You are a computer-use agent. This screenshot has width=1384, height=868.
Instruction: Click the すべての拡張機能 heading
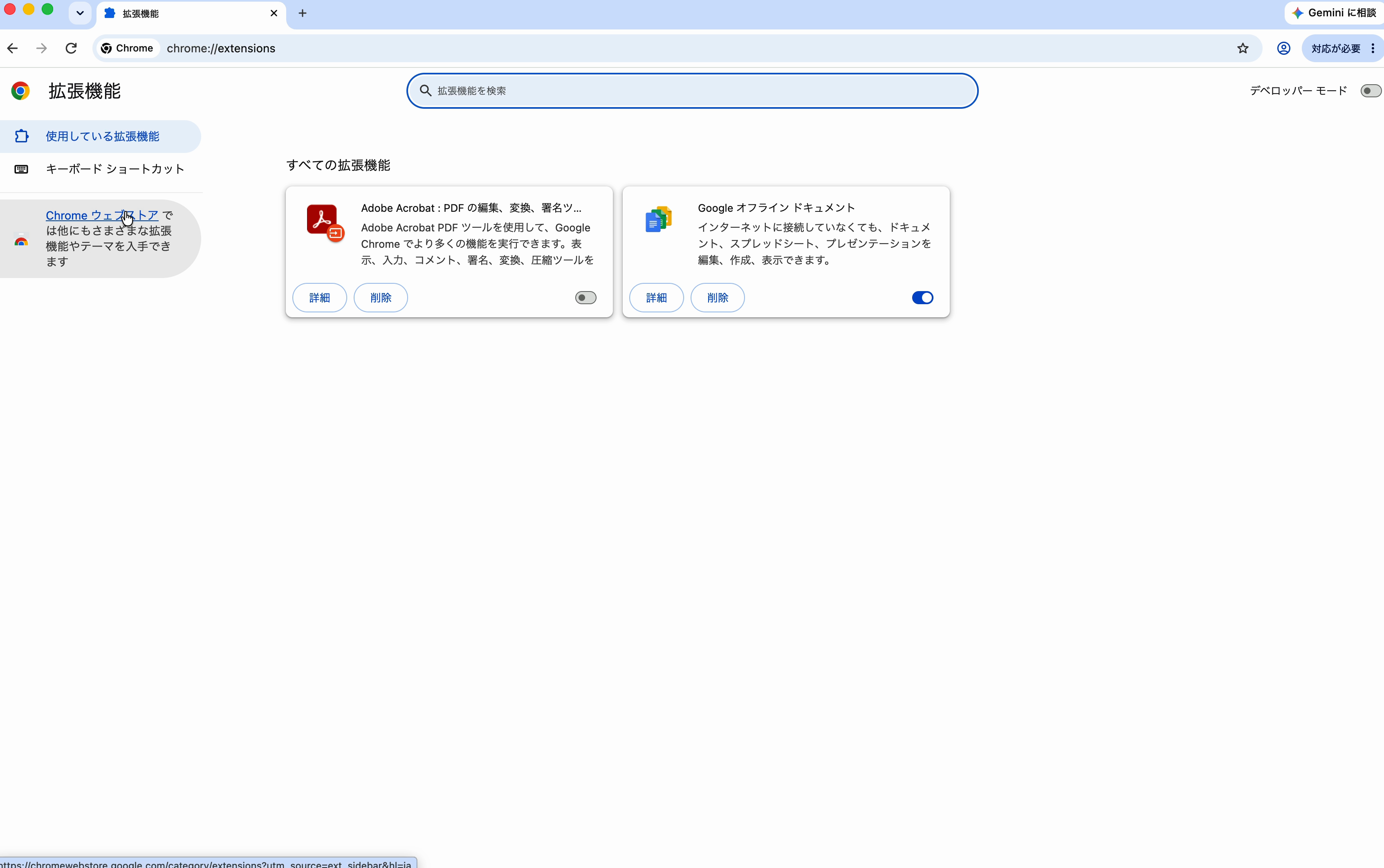tap(338, 165)
